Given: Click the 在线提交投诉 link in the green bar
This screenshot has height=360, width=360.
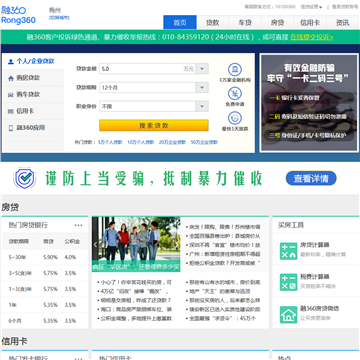Looking at the screenshot, I should click(311, 37).
